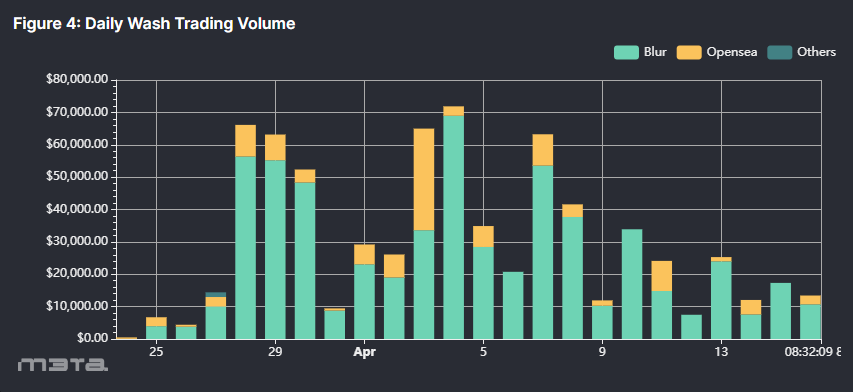Click the '29' x-axis date label
The width and height of the screenshot is (853, 392).
(275, 352)
